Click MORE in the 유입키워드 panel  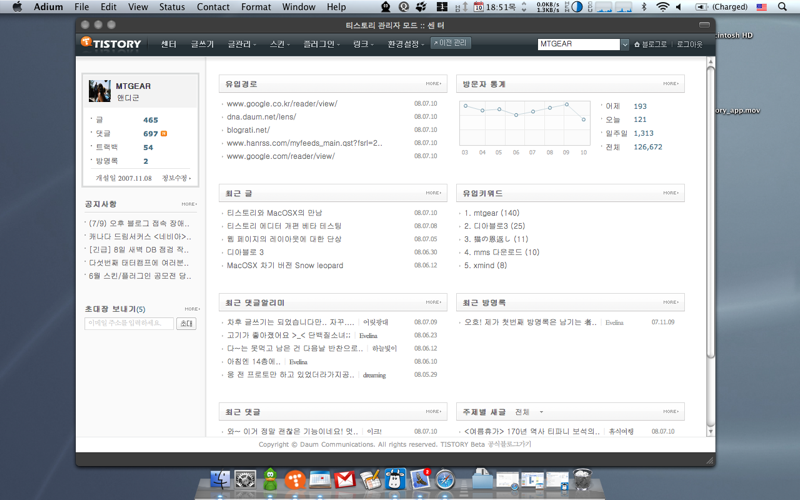pos(671,193)
